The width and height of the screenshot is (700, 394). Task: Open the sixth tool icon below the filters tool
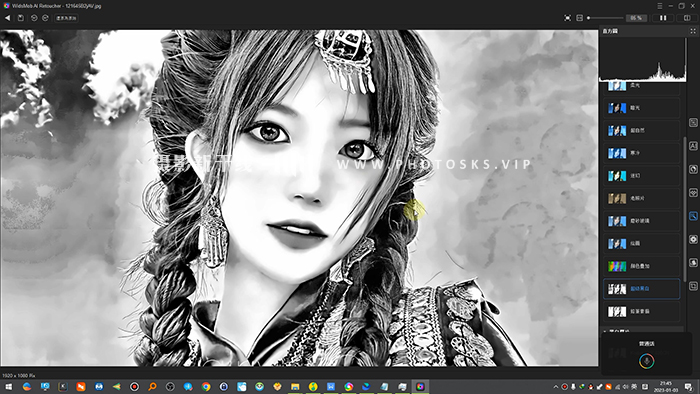pyautogui.click(x=693, y=239)
